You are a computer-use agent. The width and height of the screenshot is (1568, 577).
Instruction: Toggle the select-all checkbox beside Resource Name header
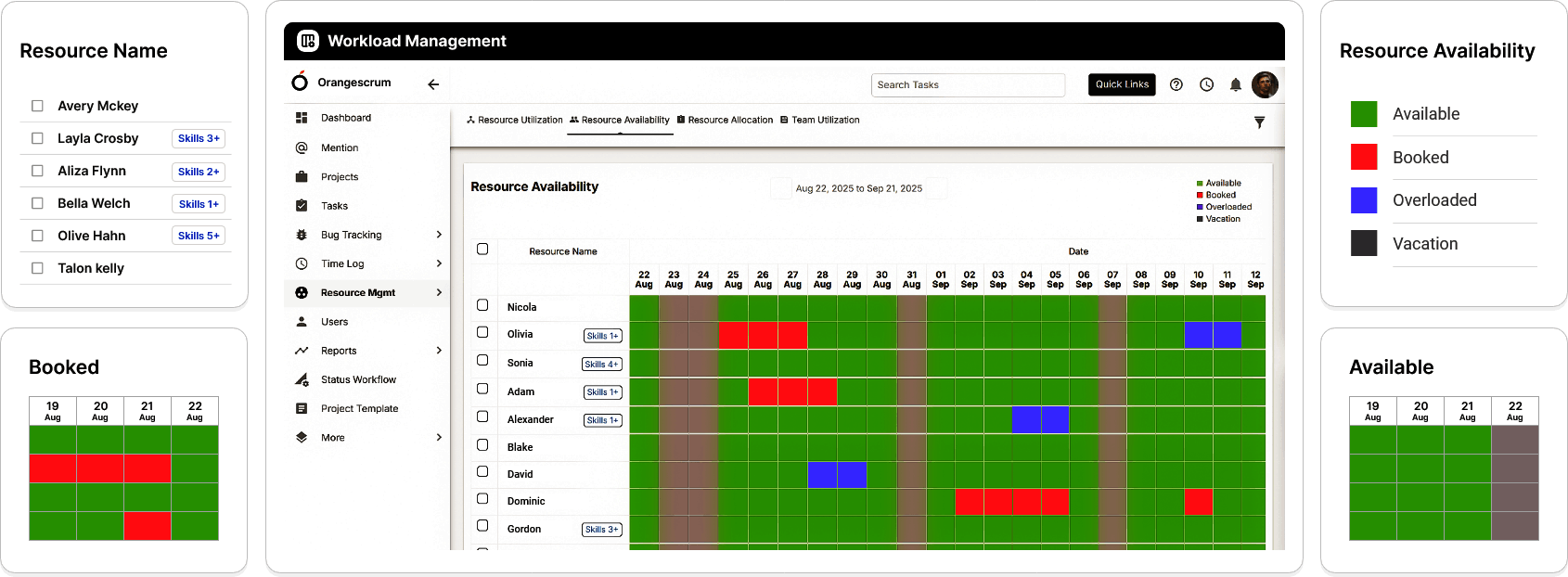(482, 249)
